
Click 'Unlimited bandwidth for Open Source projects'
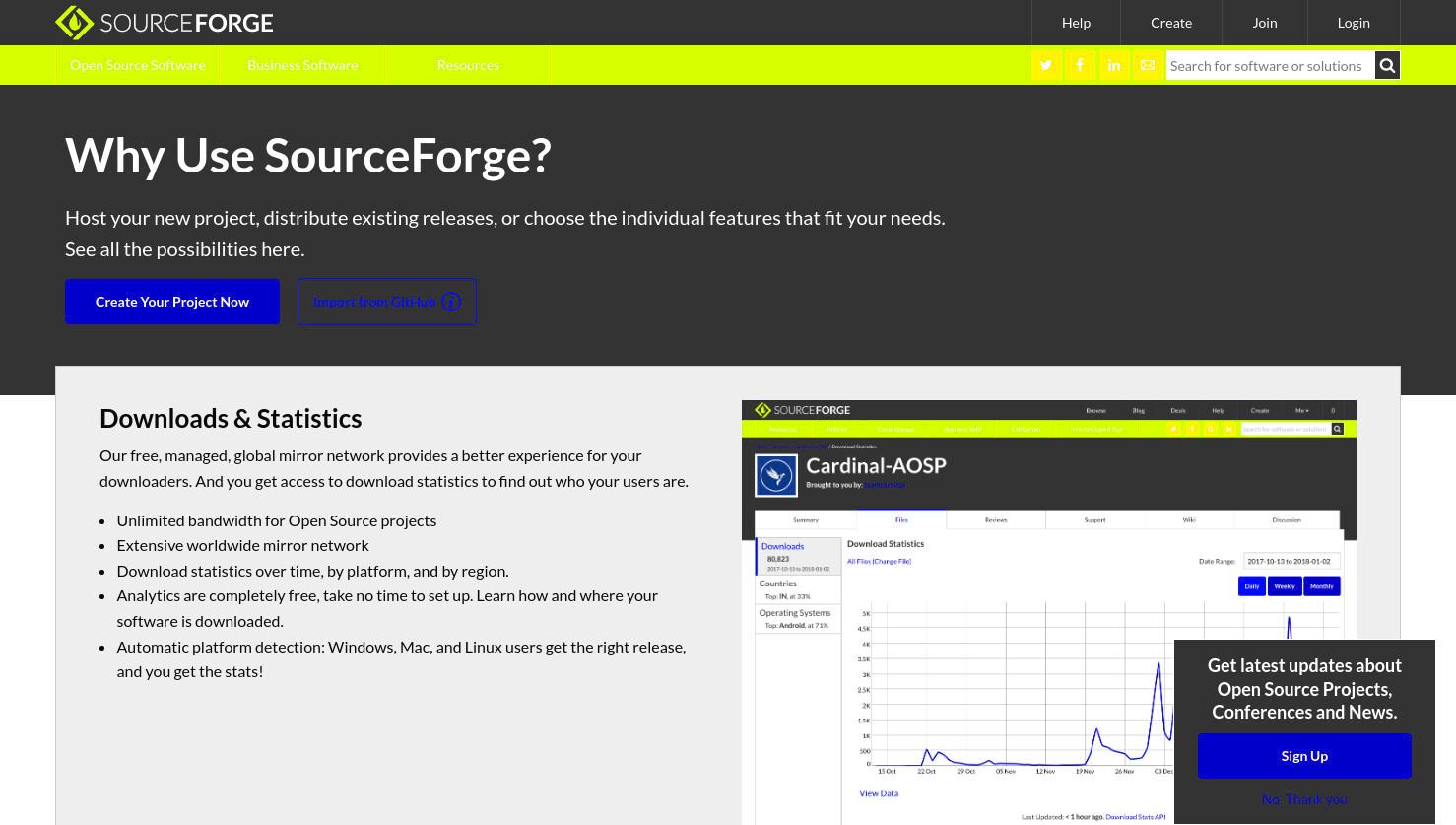point(277,520)
